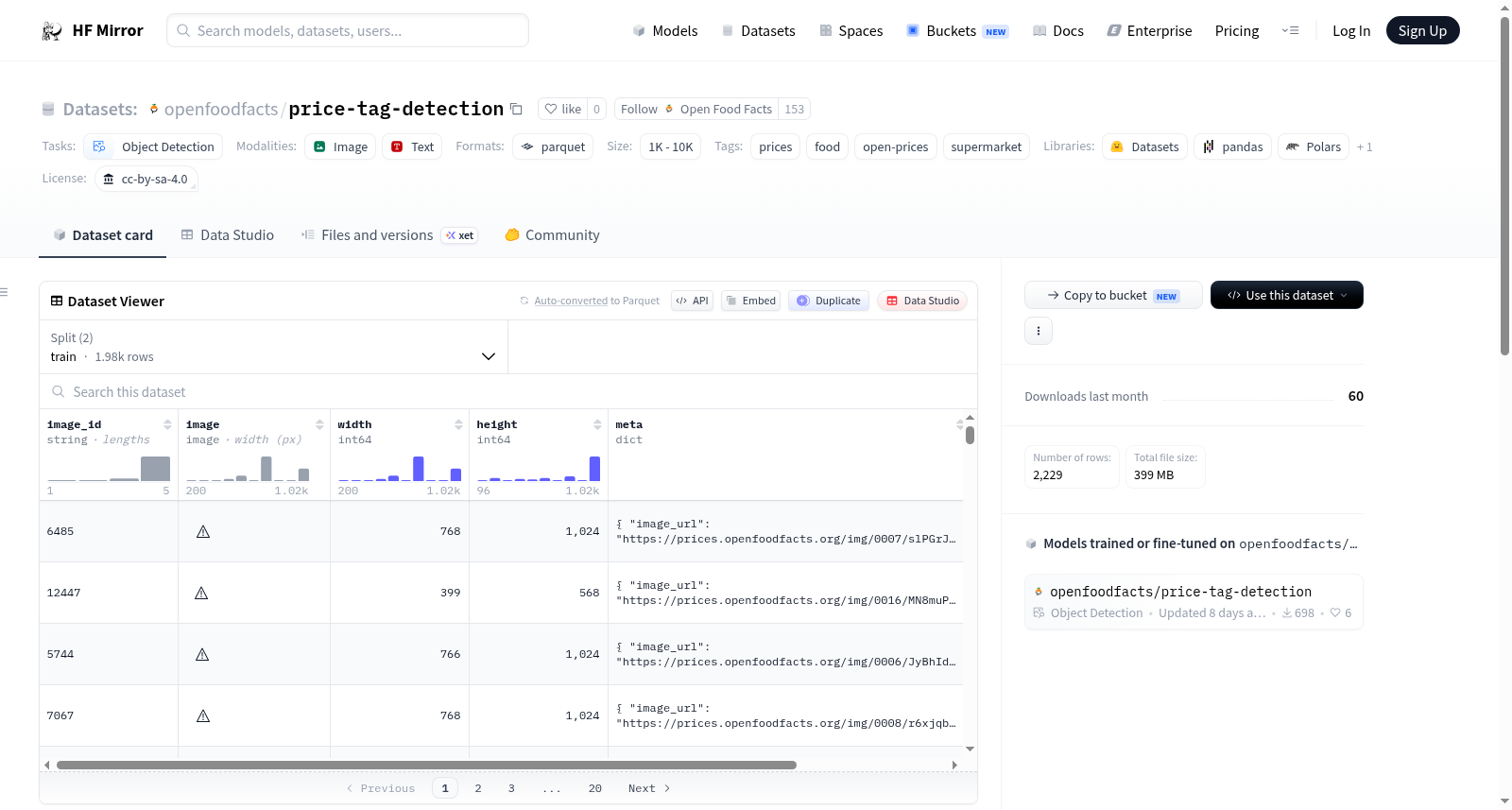Open Models in top navigation

pos(665,30)
